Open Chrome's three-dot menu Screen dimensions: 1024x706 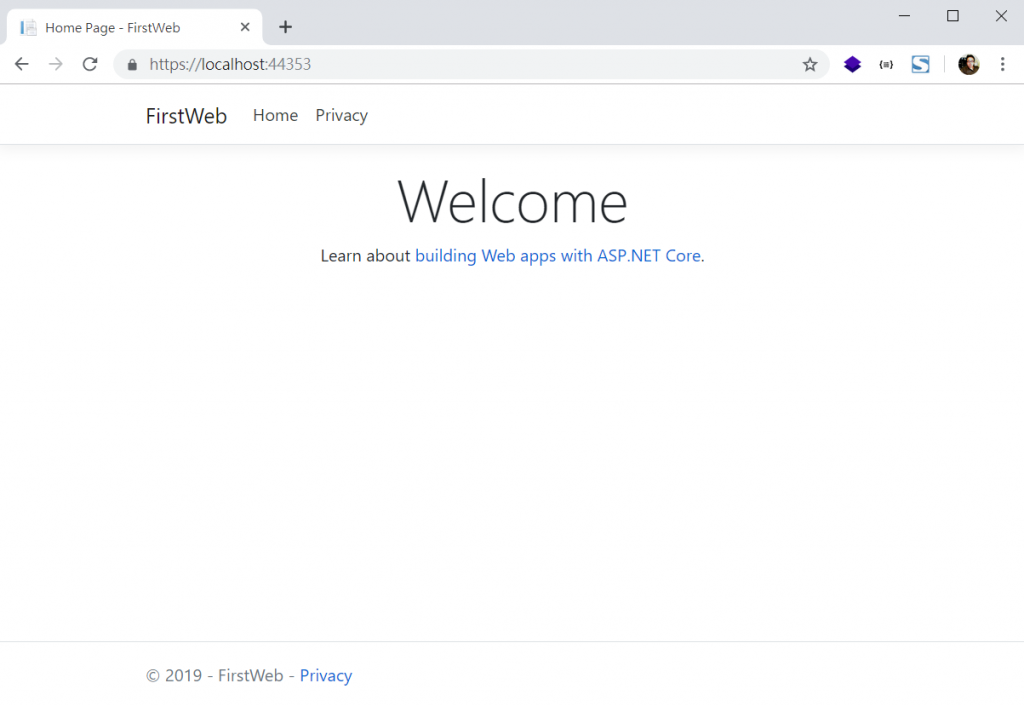tap(1002, 64)
